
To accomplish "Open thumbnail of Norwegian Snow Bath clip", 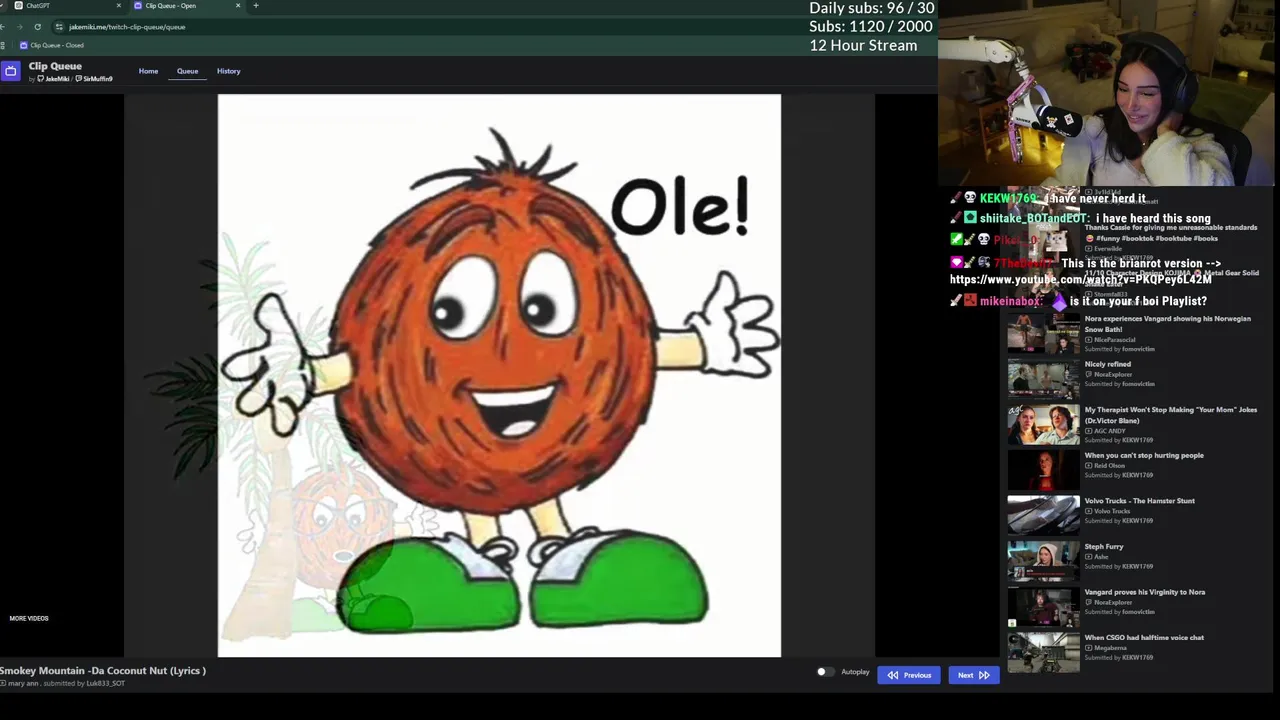I will click(1043, 333).
